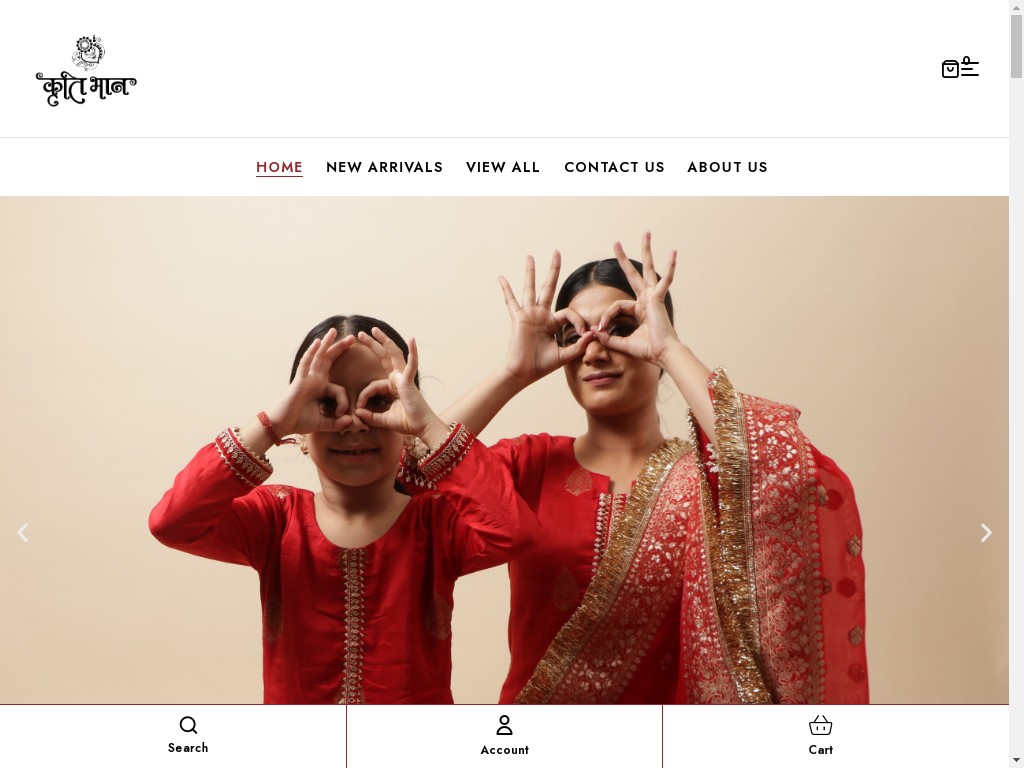
Task: Click the scrollbar up arrow
Action: (1017, 6)
